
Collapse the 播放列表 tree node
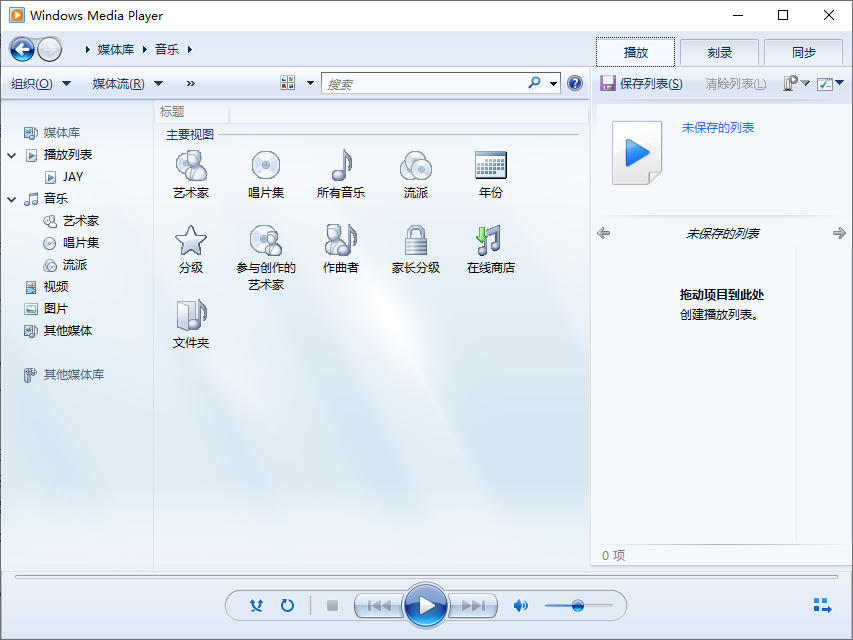pos(11,156)
